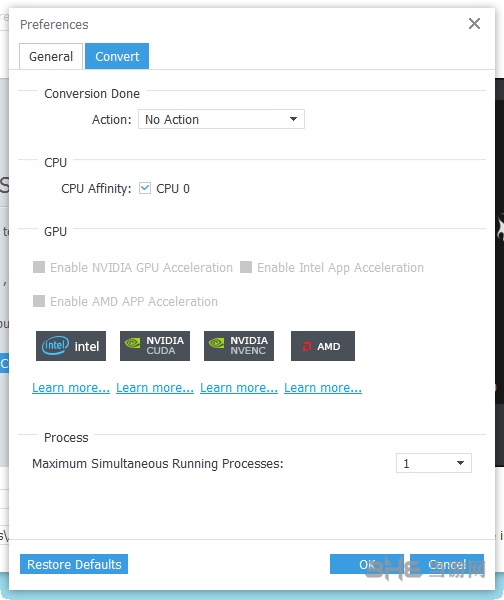Open Learn more link under NVIDIA CUDA
Screen dimensions: 504x600
[x=155, y=388]
